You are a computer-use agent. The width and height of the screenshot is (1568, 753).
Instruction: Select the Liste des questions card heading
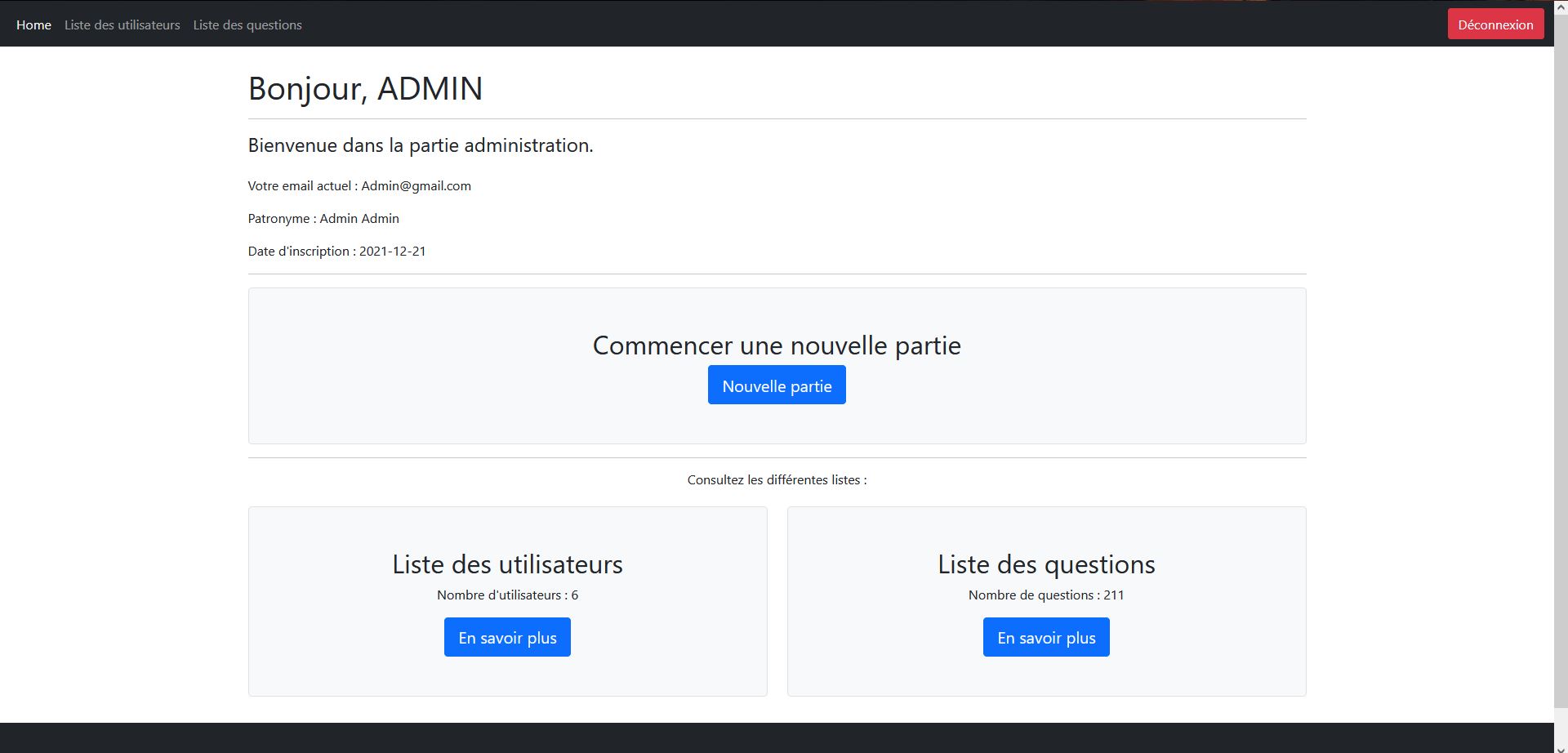coord(1046,564)
